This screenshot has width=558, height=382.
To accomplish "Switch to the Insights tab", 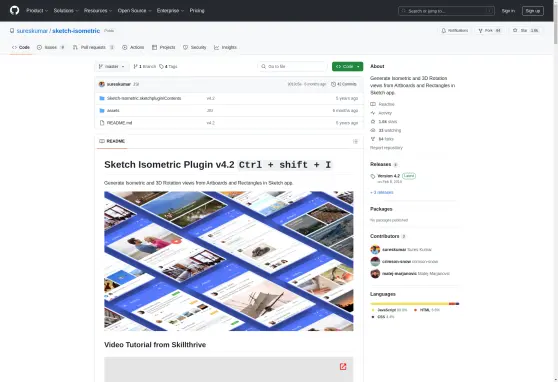I will [225, 47].
